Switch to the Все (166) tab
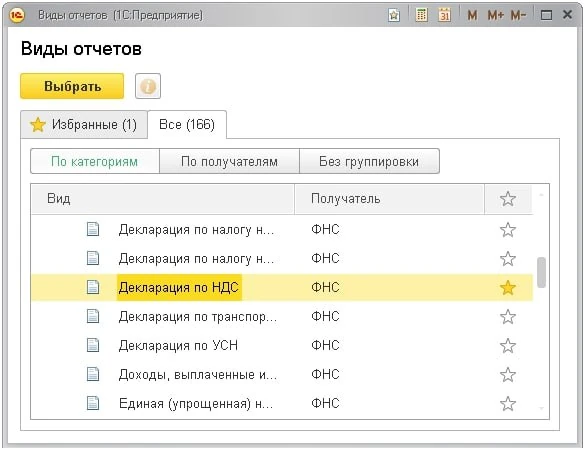The height and width of the screenshot is (450, 585). pyautogui.click(x=187, y=125)
